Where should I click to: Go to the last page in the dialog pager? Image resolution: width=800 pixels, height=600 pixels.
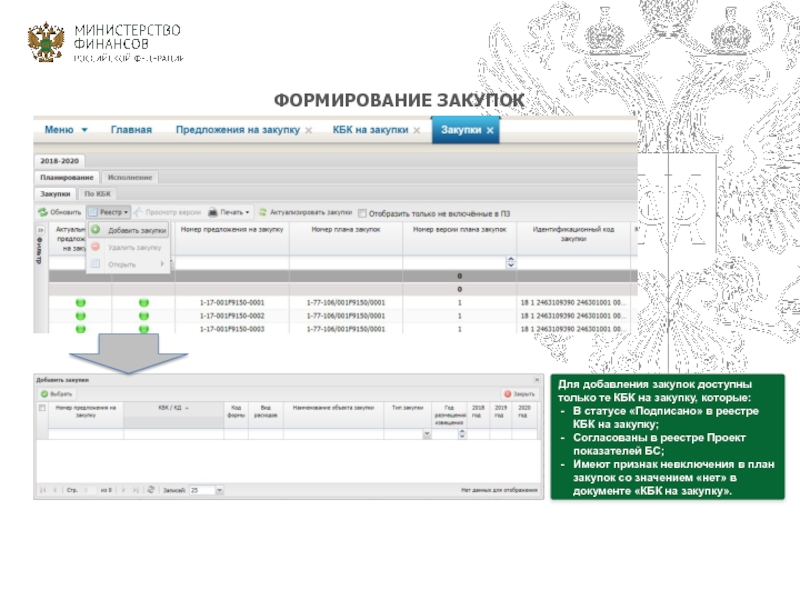(x=136, y=490)
